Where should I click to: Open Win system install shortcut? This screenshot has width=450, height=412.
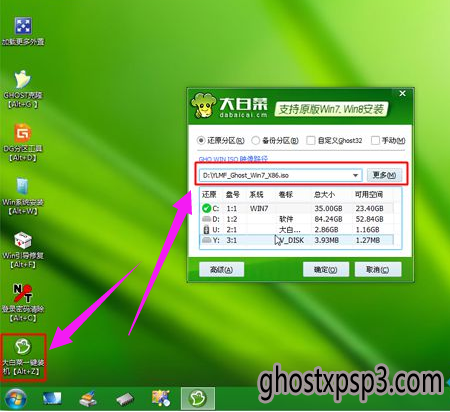23,196
